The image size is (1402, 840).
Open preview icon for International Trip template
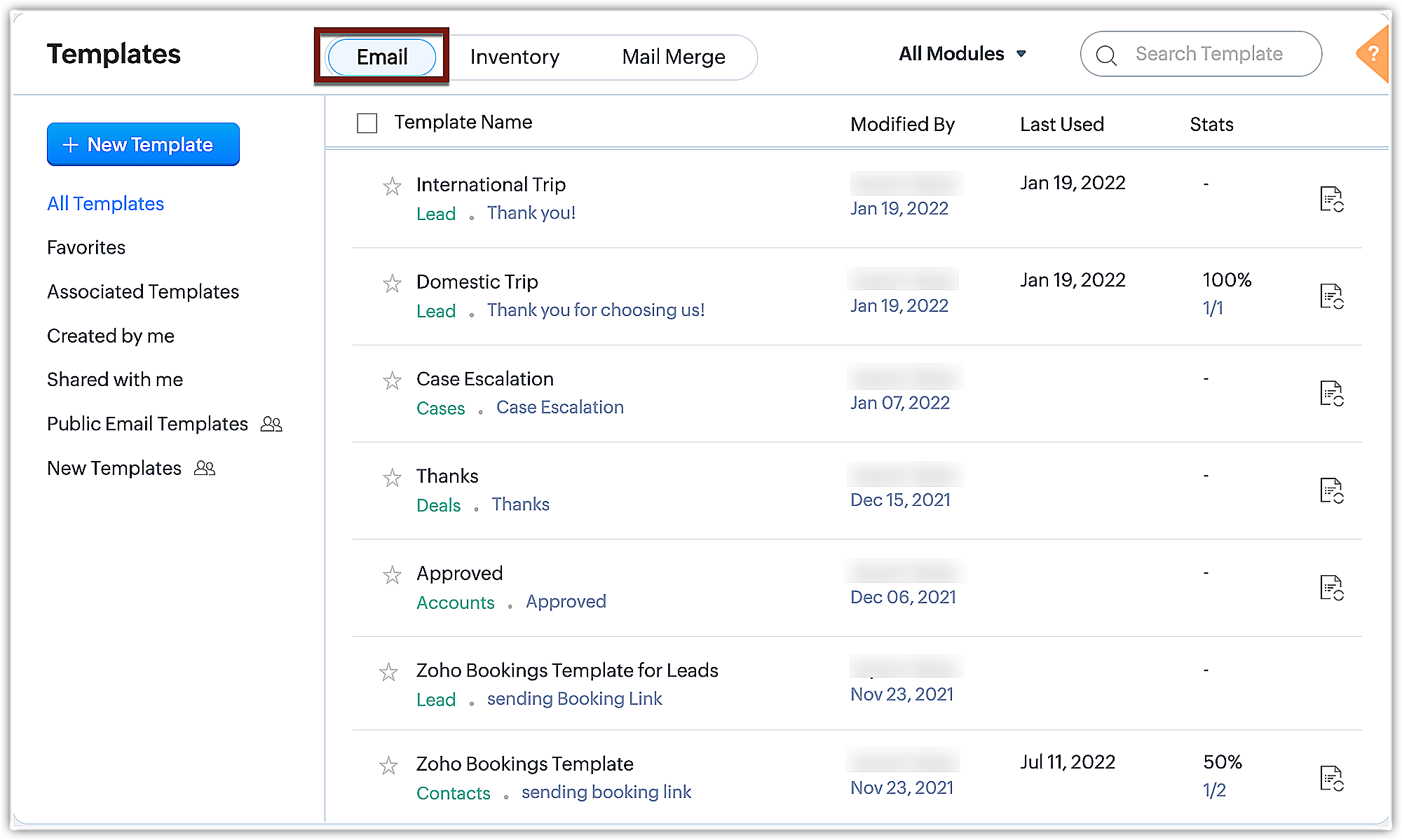[1330, 199]
